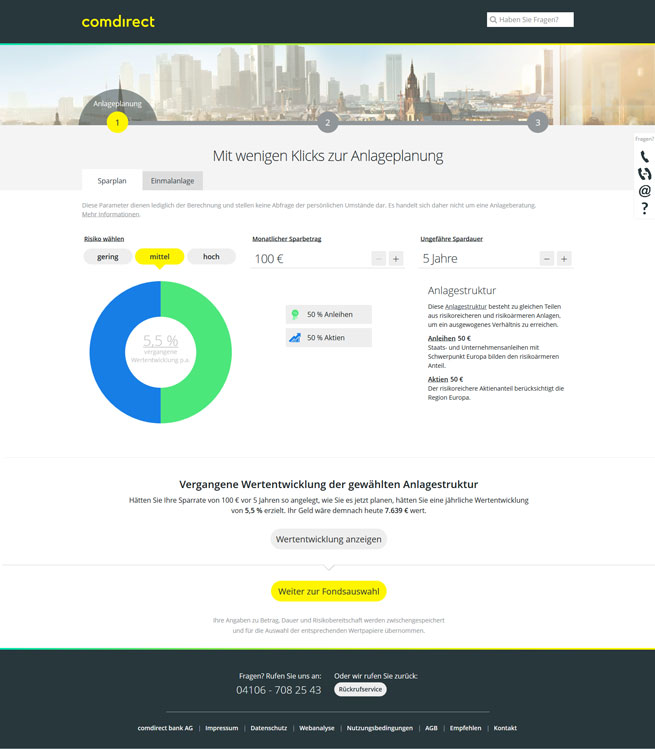The image size is (655, 749).
Task: Open Empfehlen footer link
Action: (465, 728)
